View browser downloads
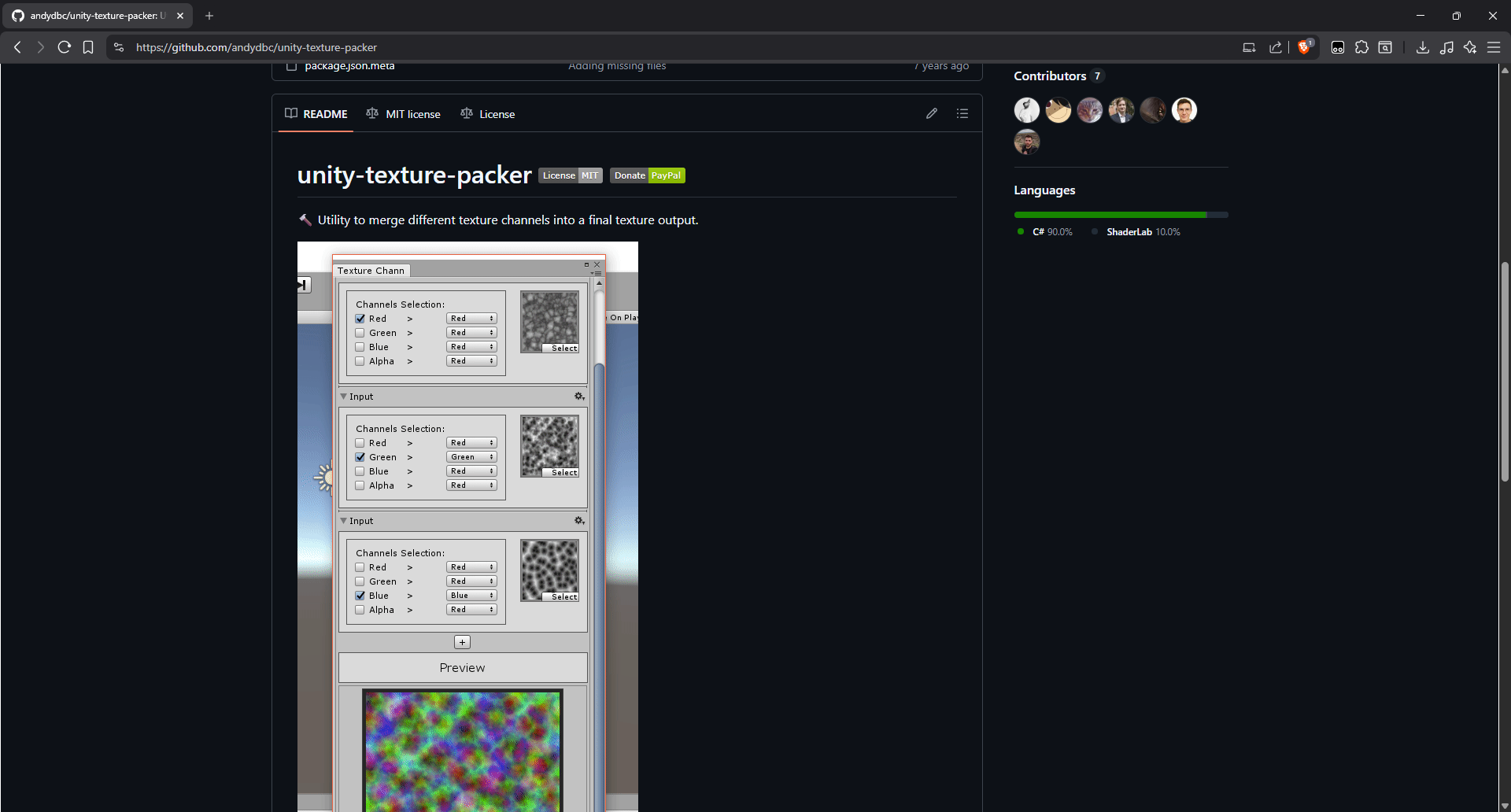Image resolution: width=1511 pixels, height=812 pixels. tap(1423, 47)
